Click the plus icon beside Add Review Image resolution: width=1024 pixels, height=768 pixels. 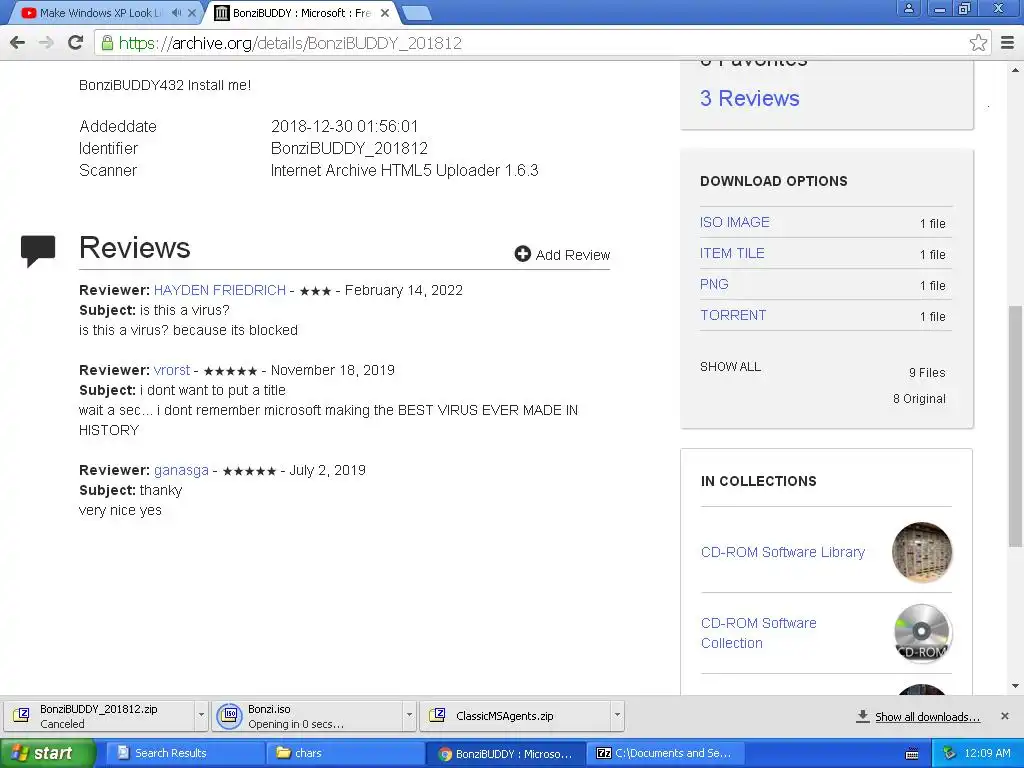coord(522,254)
